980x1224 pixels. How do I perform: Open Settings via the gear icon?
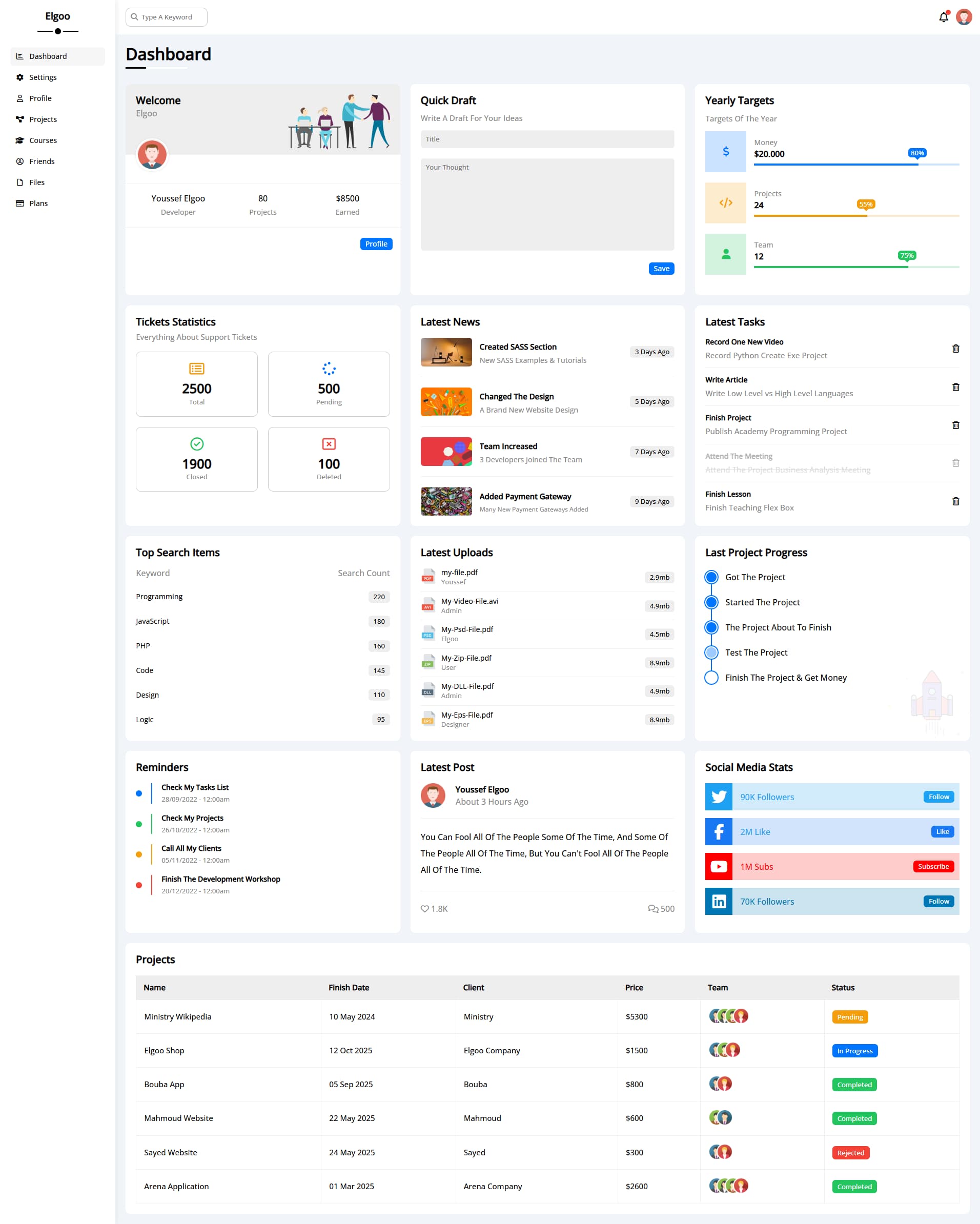tap(20, 77)
